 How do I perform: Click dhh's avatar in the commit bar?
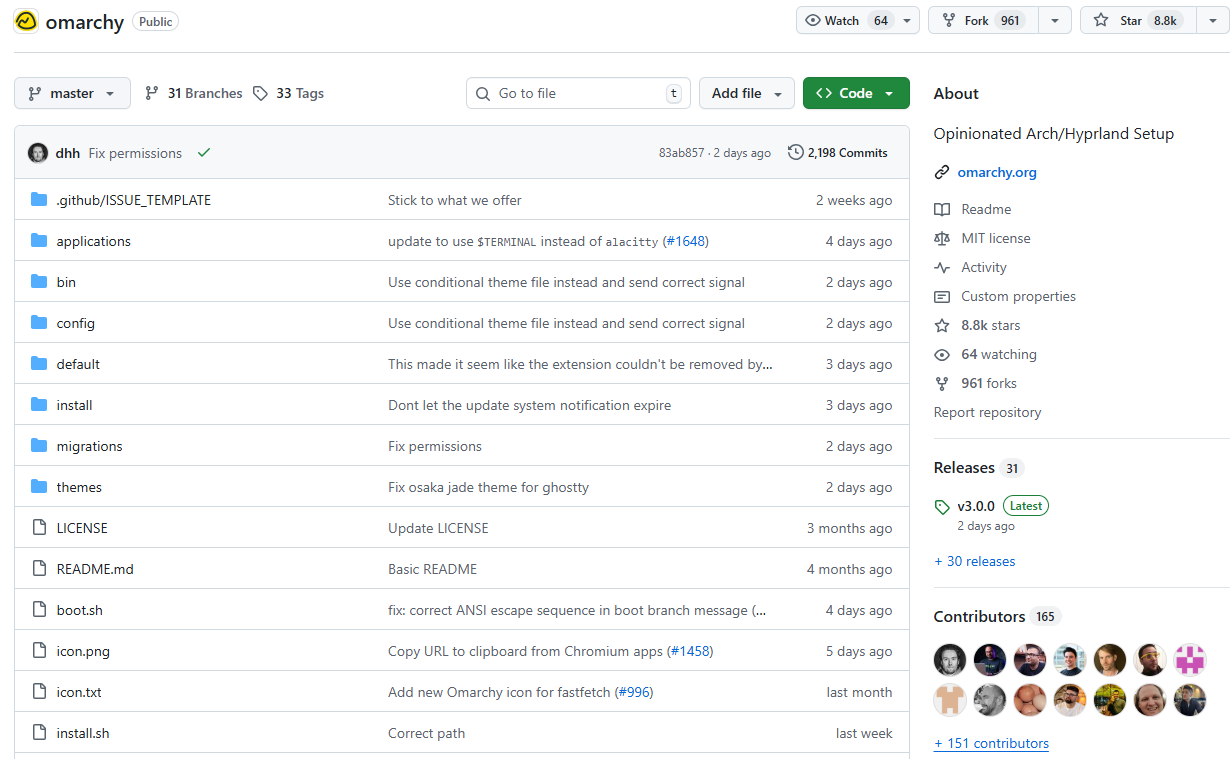pos(38,153)
